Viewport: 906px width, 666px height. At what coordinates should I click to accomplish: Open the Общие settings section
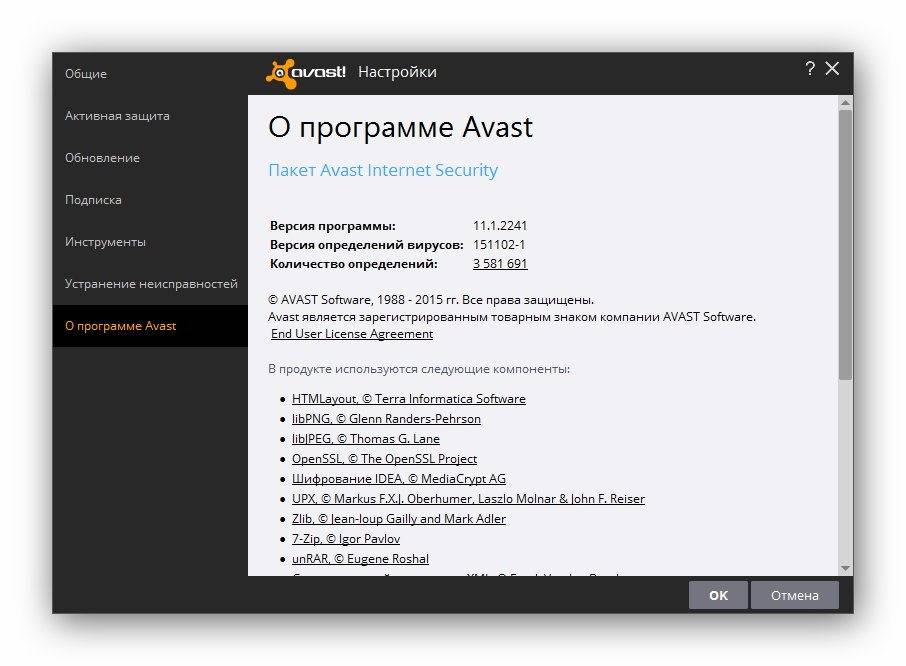[x=150, y=74]
